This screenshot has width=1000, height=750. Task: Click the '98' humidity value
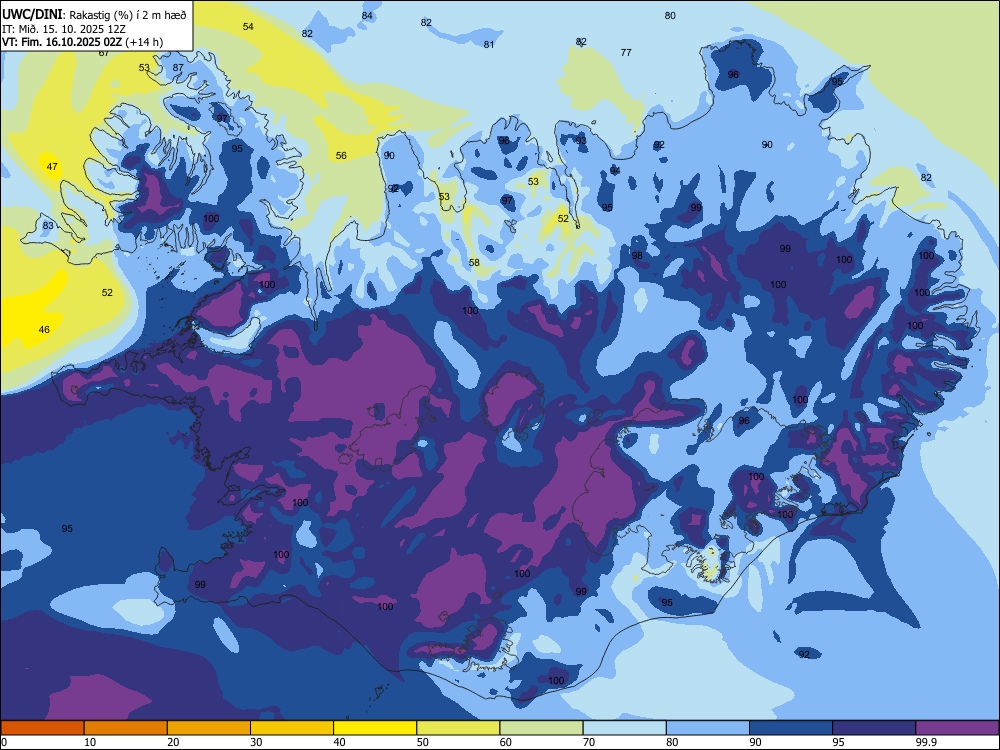(637, 255)
